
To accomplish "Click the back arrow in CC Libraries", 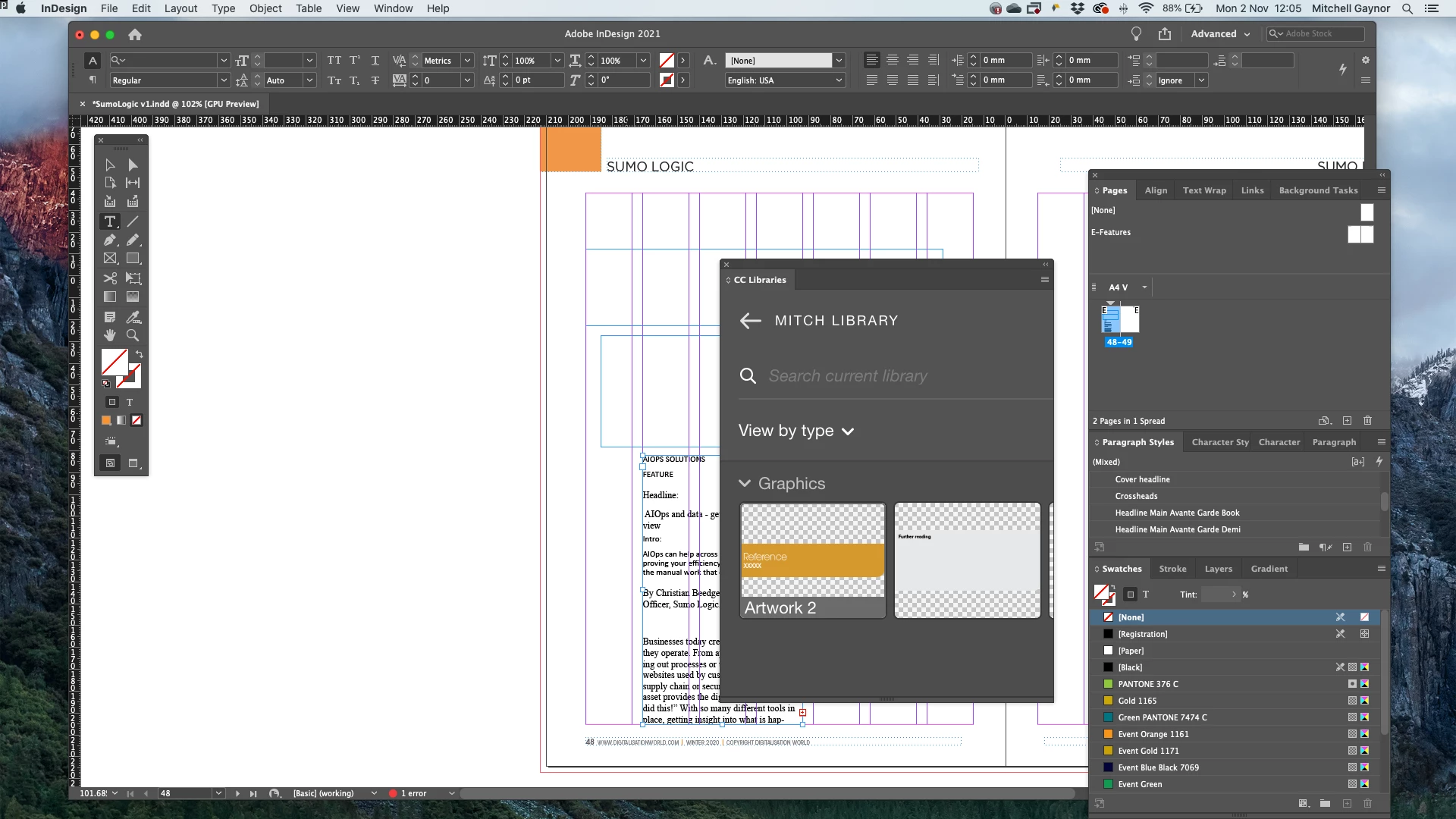I will pyautogui.click(x=750, y=321).
